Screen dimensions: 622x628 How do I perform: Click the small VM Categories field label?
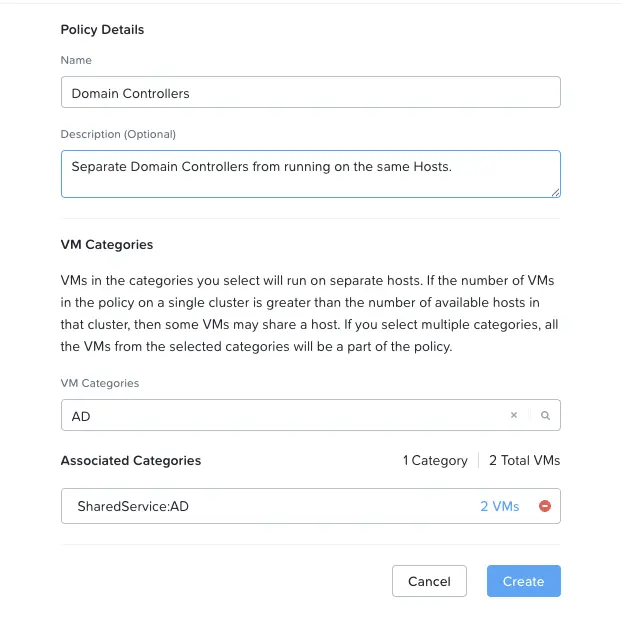click(x=100, y=383)
